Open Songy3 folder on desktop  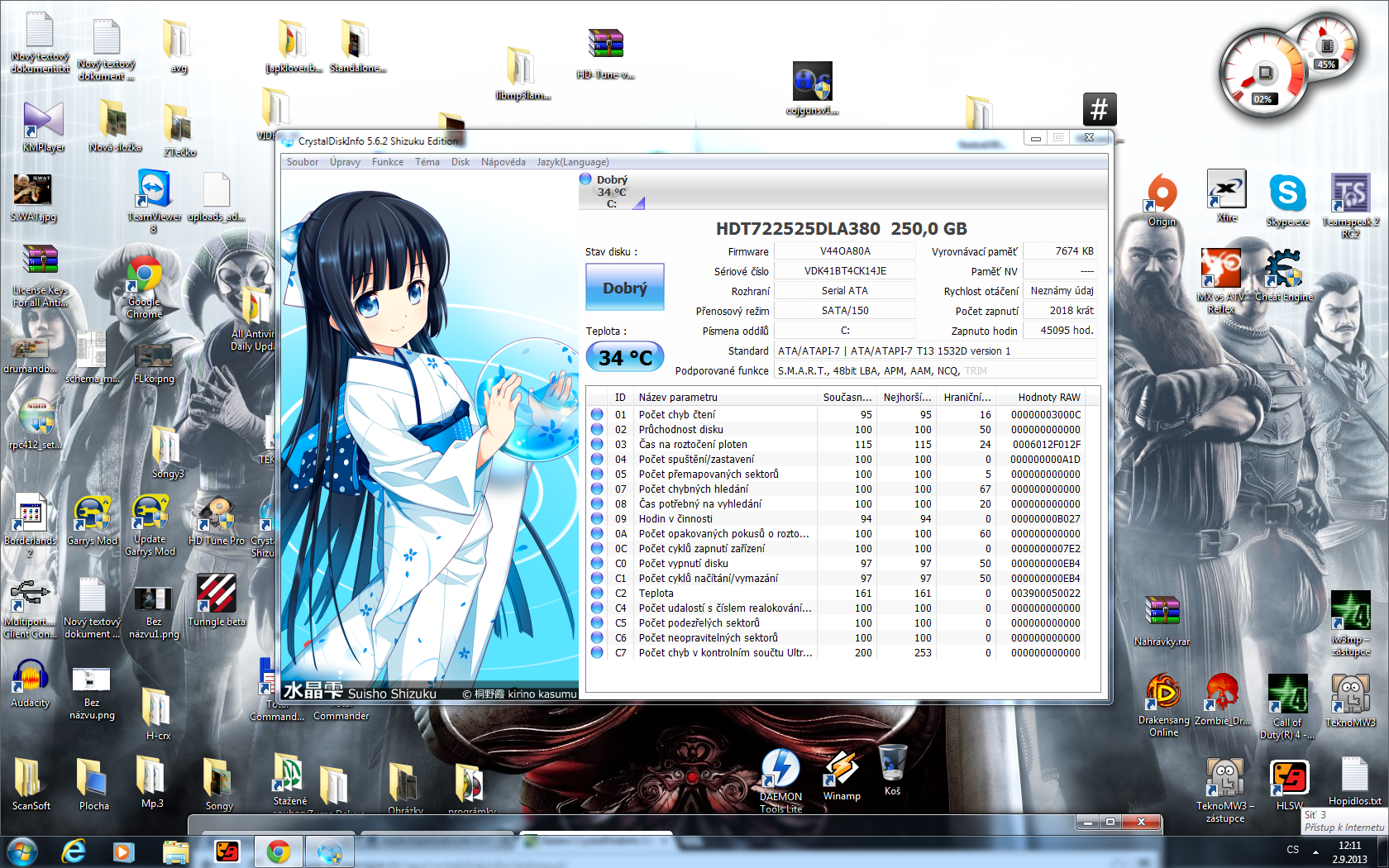pos(167,451)
